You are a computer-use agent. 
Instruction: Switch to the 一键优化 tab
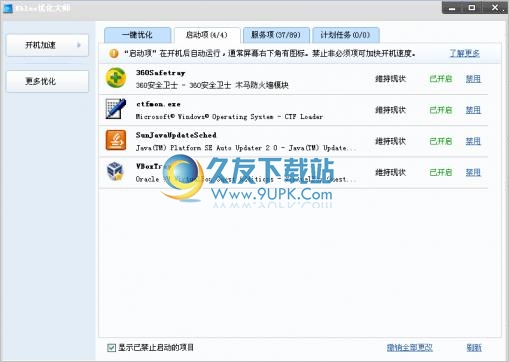(137, 35)
